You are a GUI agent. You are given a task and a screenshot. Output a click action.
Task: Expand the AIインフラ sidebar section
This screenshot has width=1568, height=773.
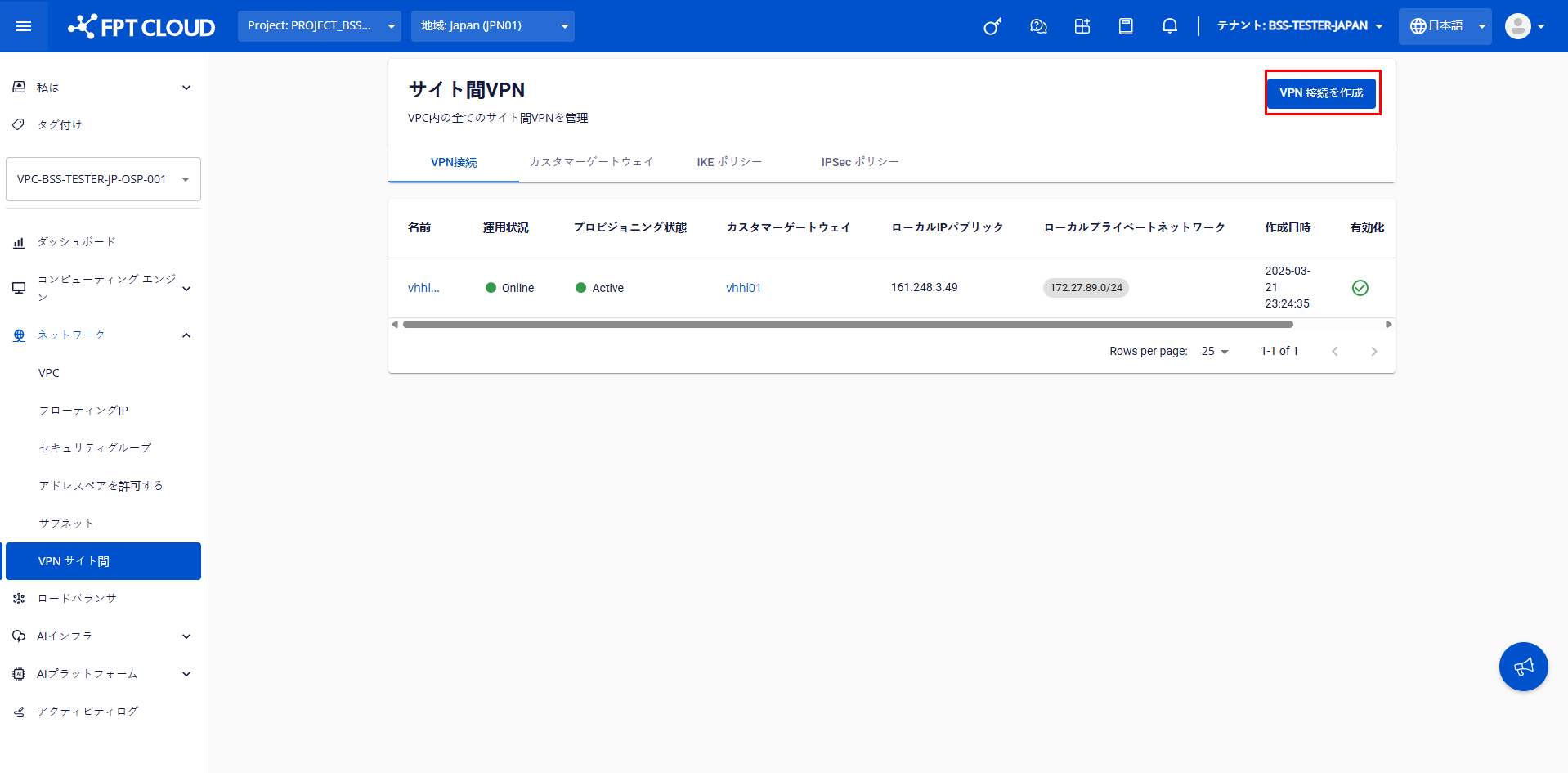tap(103, 636)
